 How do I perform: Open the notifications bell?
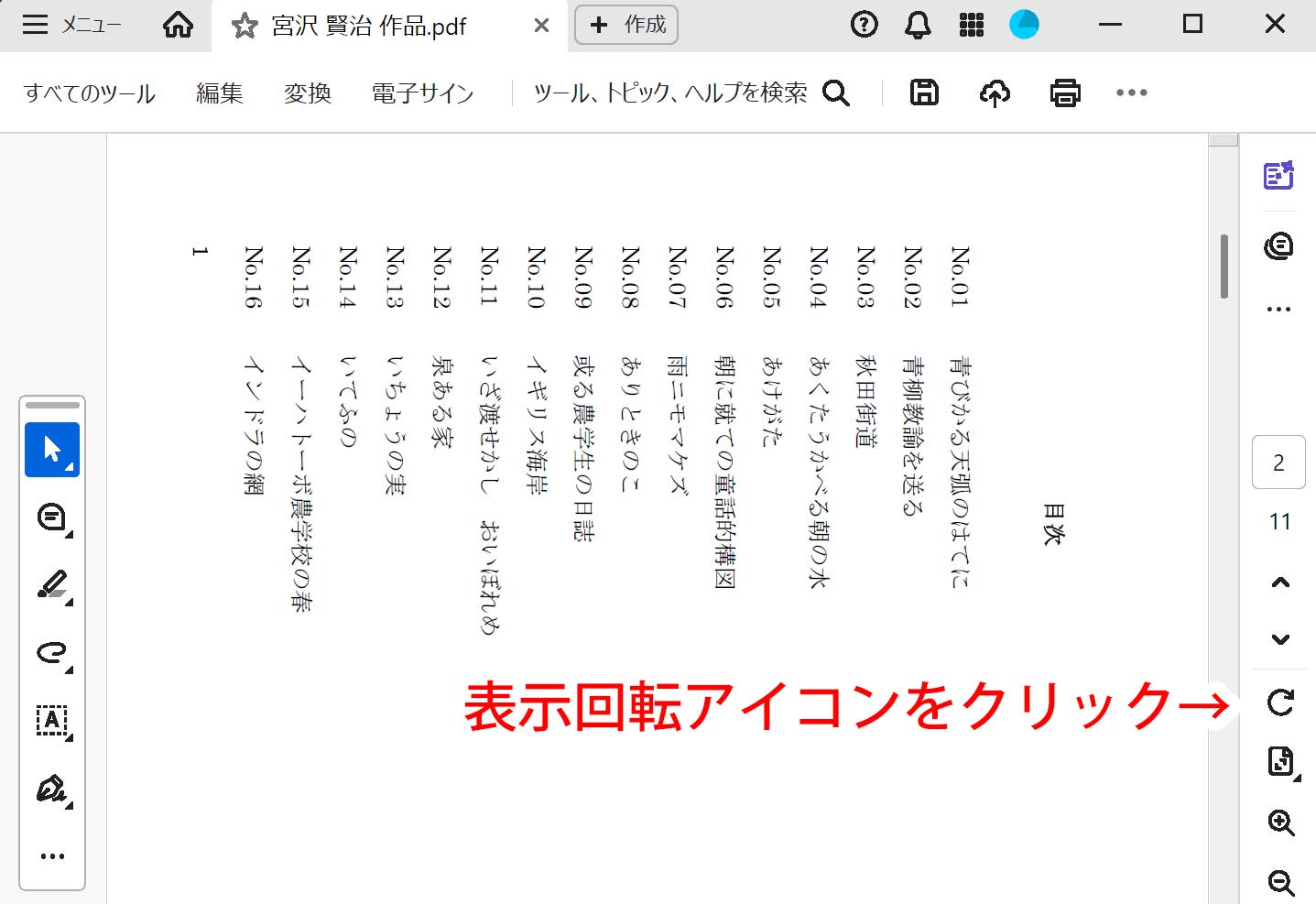pyautogui.click(x=918, y=25)
